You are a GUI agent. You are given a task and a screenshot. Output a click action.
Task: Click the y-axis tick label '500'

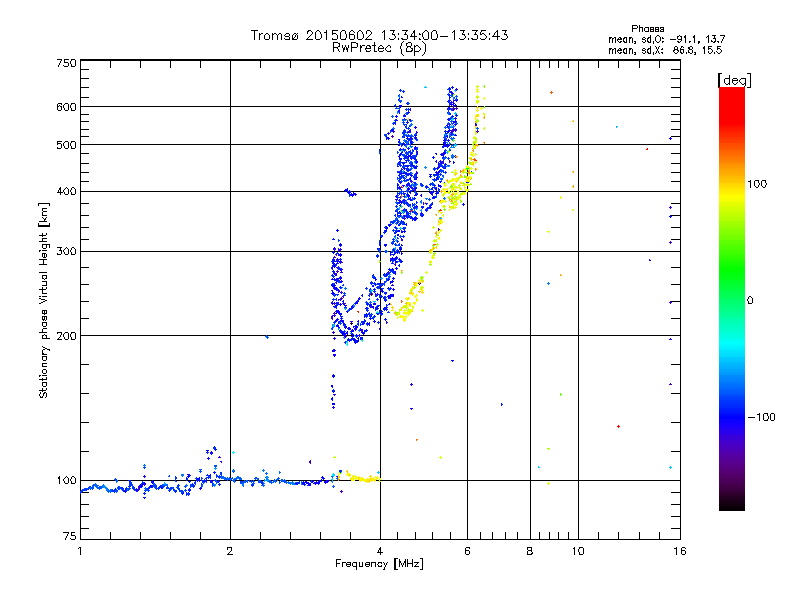(x=67, y=145)
